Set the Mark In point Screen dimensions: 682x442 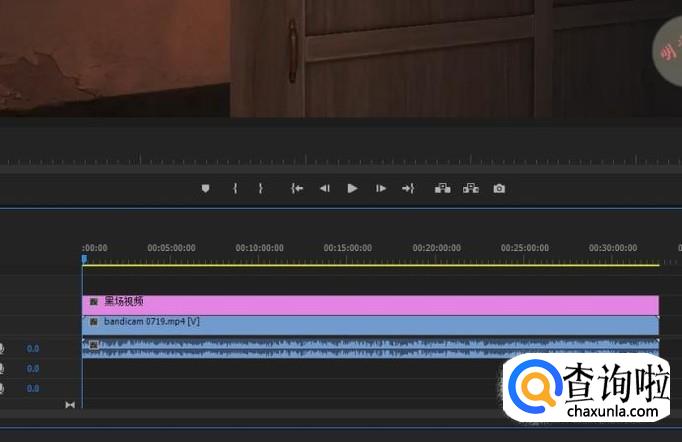pyautogui.click(x=235, y=188)
